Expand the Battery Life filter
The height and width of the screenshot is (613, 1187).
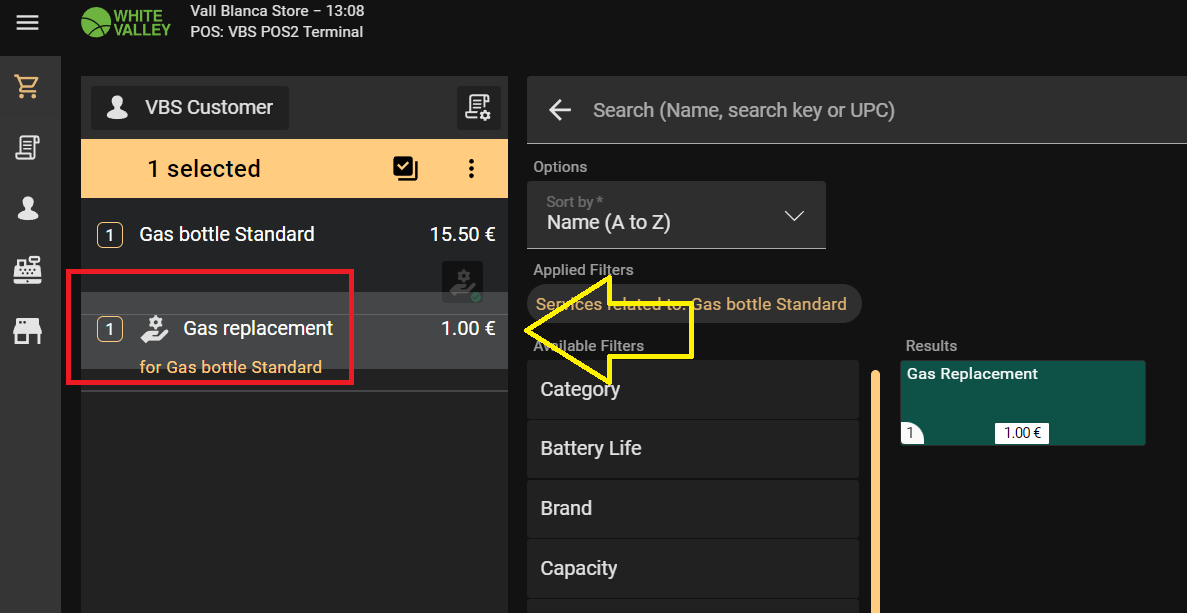(692, 449)
